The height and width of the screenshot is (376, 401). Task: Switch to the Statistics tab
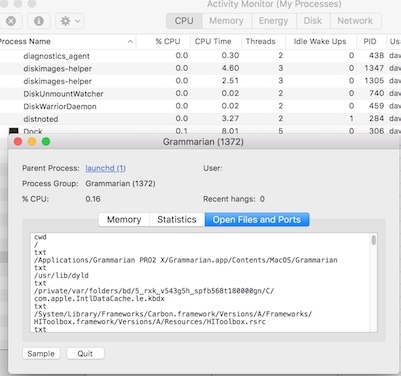pos(177,220)
